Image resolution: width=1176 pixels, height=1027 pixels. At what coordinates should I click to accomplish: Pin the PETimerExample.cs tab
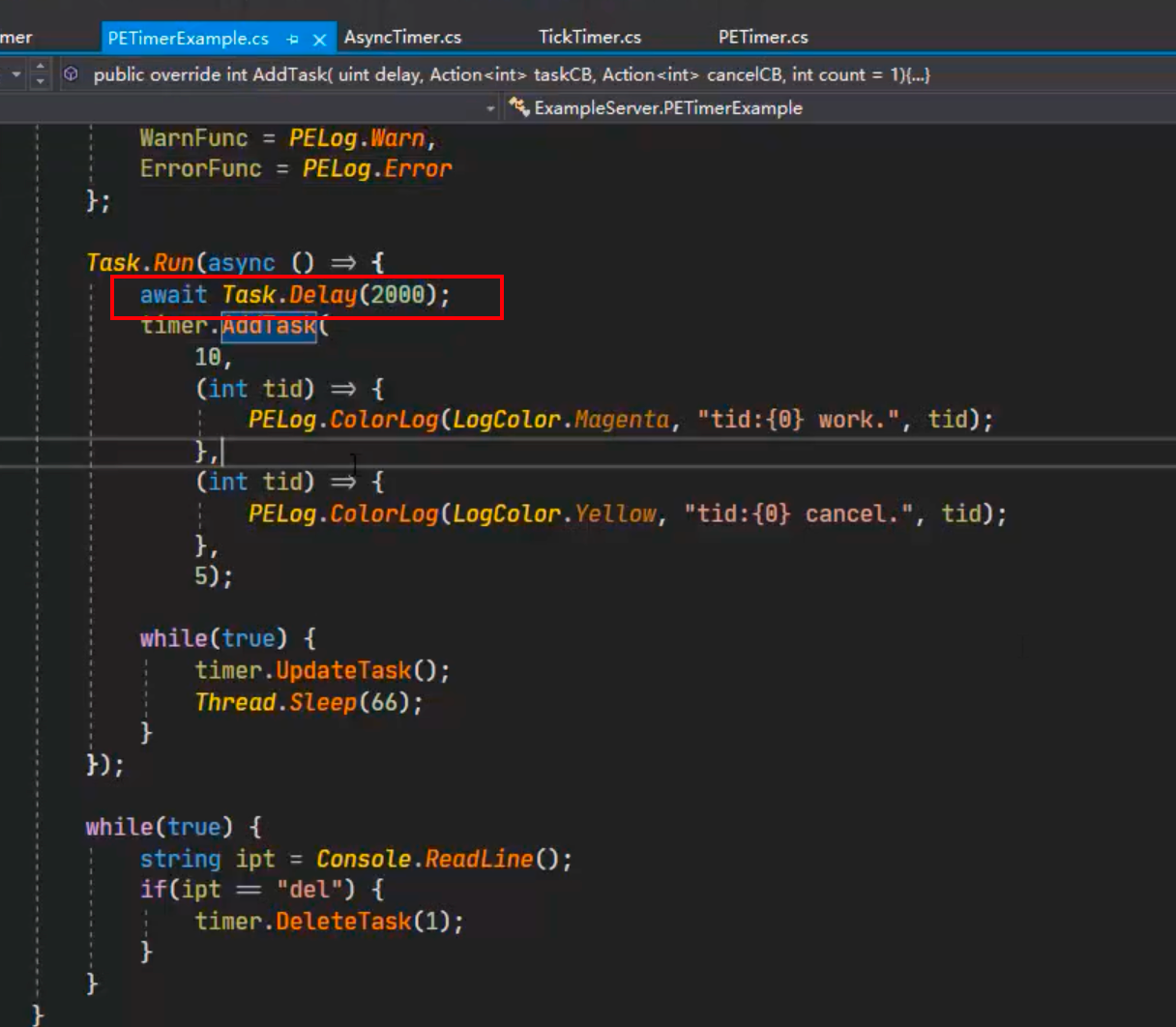point(292,39)
